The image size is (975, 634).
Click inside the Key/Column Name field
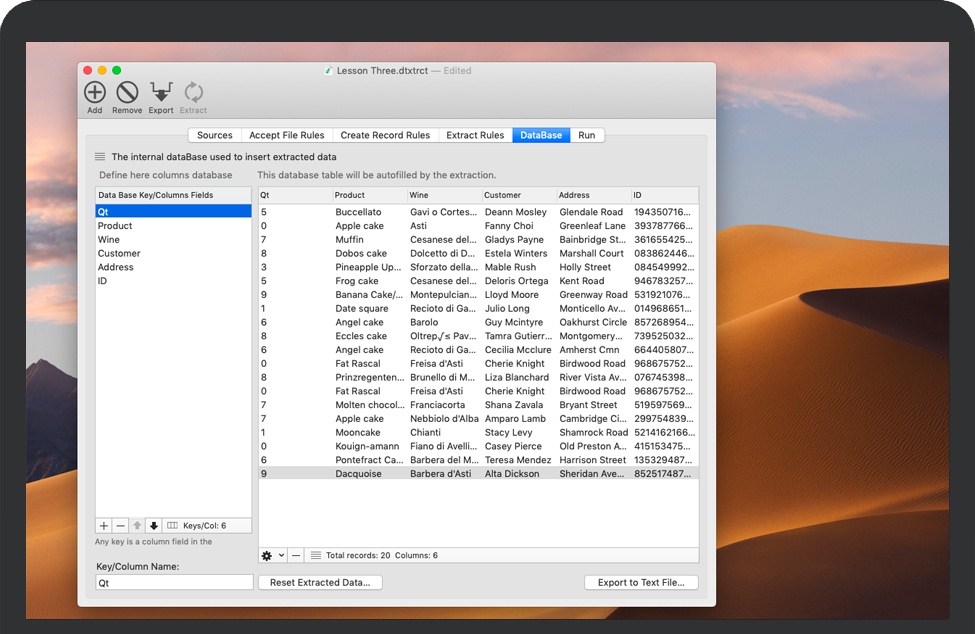pyautogui.click(x=173, y=581)
